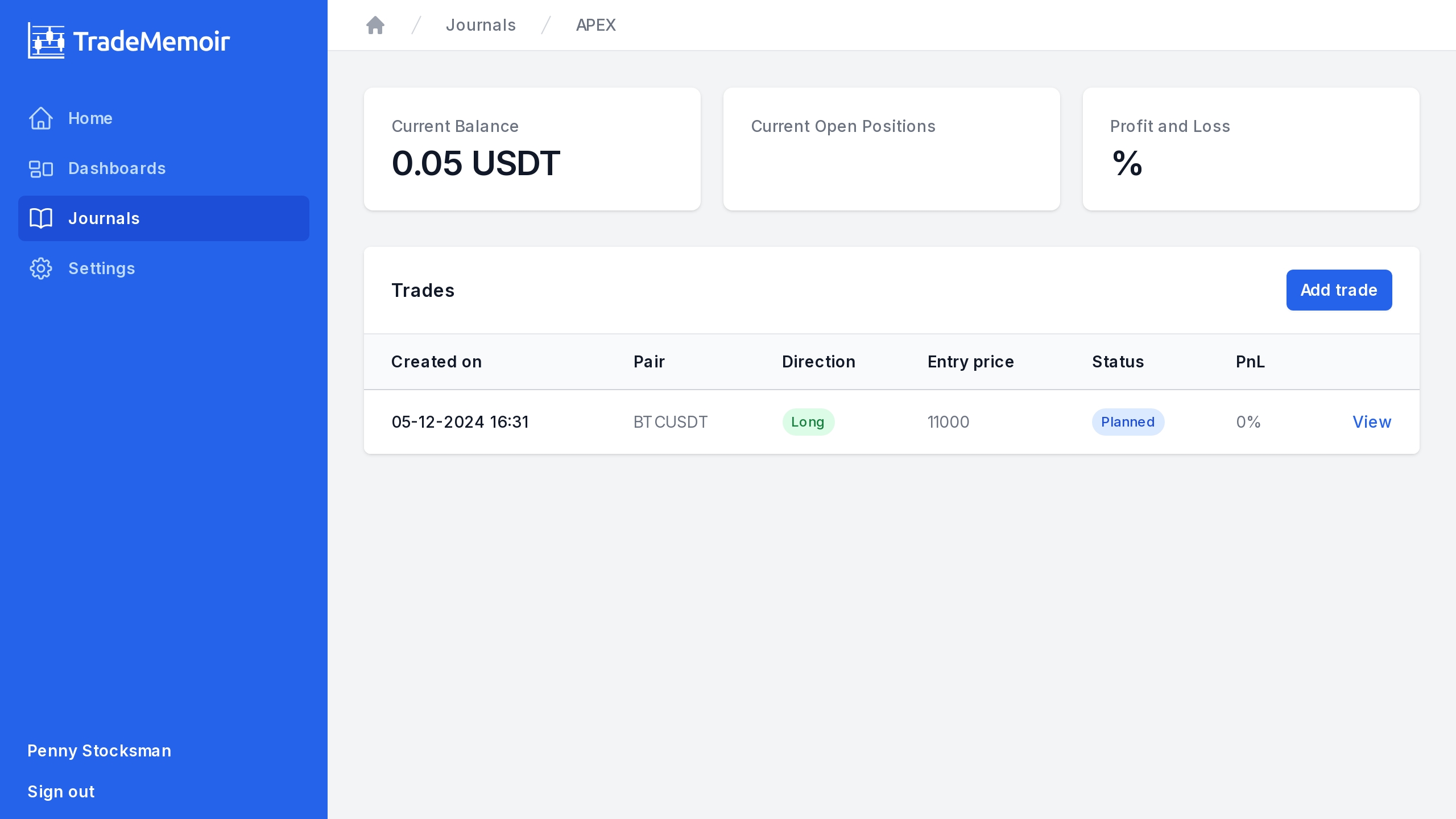Click the % value in Profit and Loss card
Screen dimensions: 1456x819
point(1127,163)
